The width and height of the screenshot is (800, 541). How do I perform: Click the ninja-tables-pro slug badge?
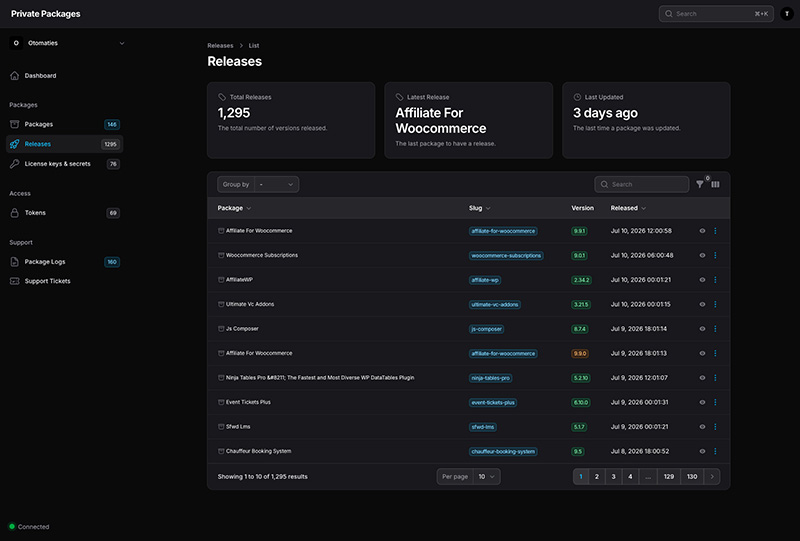click(490, 378)
